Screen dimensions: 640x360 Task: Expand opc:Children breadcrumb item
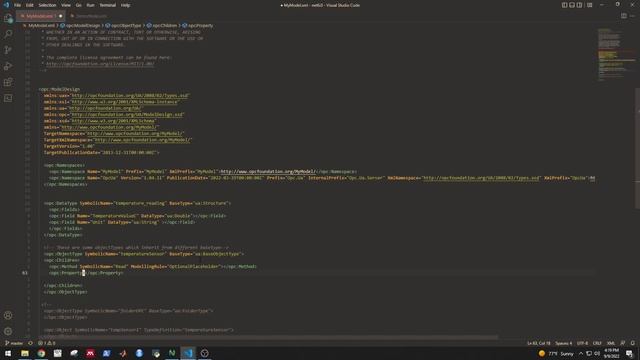(x=164, y=25)
